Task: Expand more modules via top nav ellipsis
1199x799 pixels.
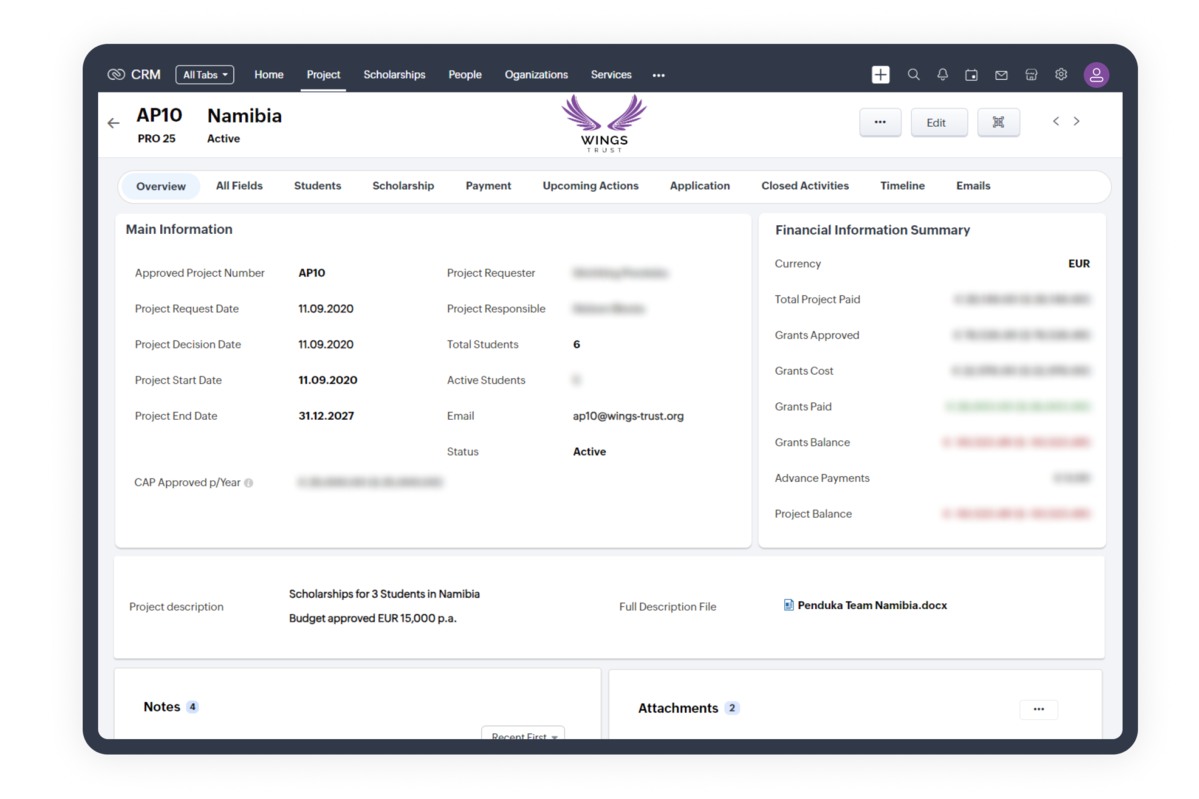Action: pos(658,75)
